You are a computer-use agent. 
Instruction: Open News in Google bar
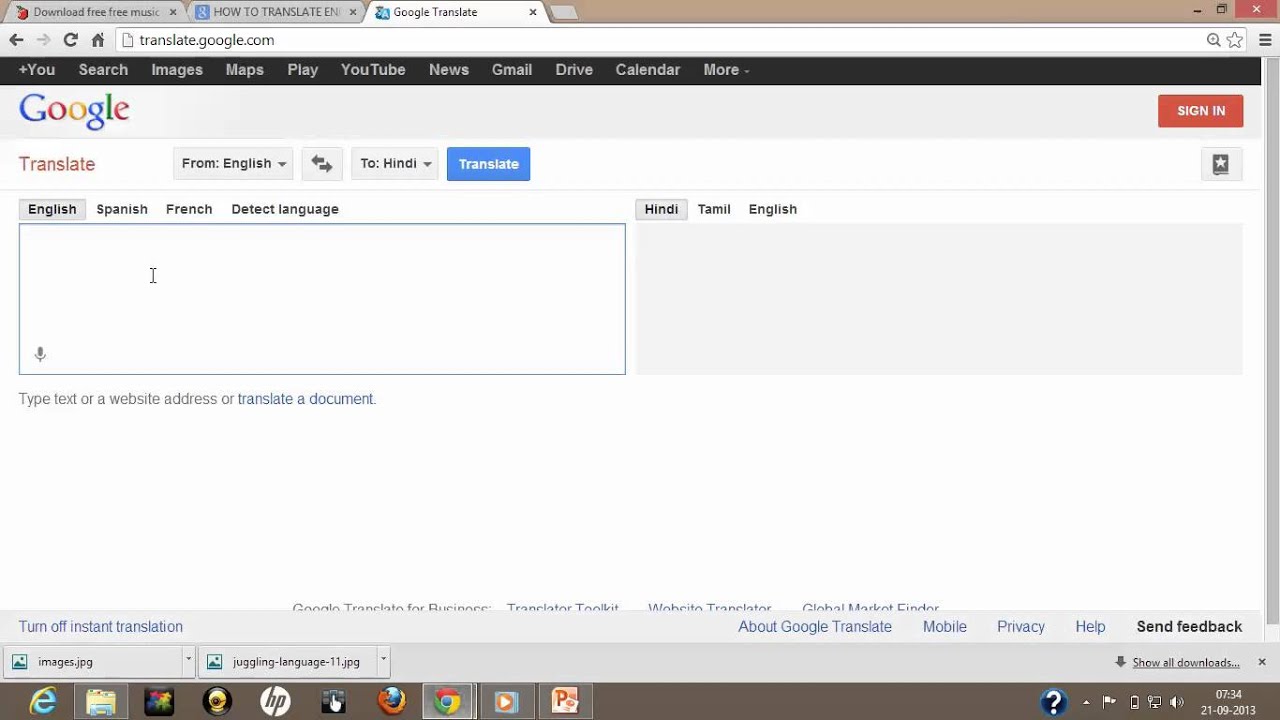tap(449, 70)
